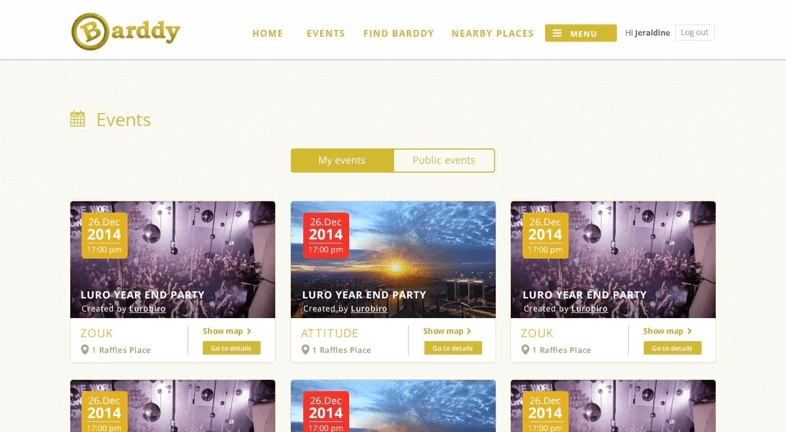
Task: Go to details of ATTITUDE event
Action: point(453,348)
